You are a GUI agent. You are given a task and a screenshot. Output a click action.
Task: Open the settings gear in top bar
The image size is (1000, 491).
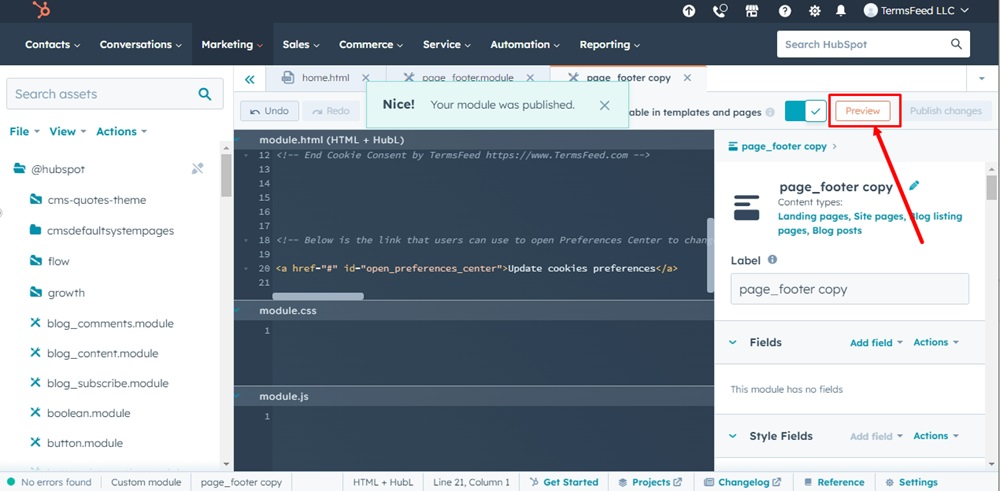pyautogui.click(x=814, y=11)
